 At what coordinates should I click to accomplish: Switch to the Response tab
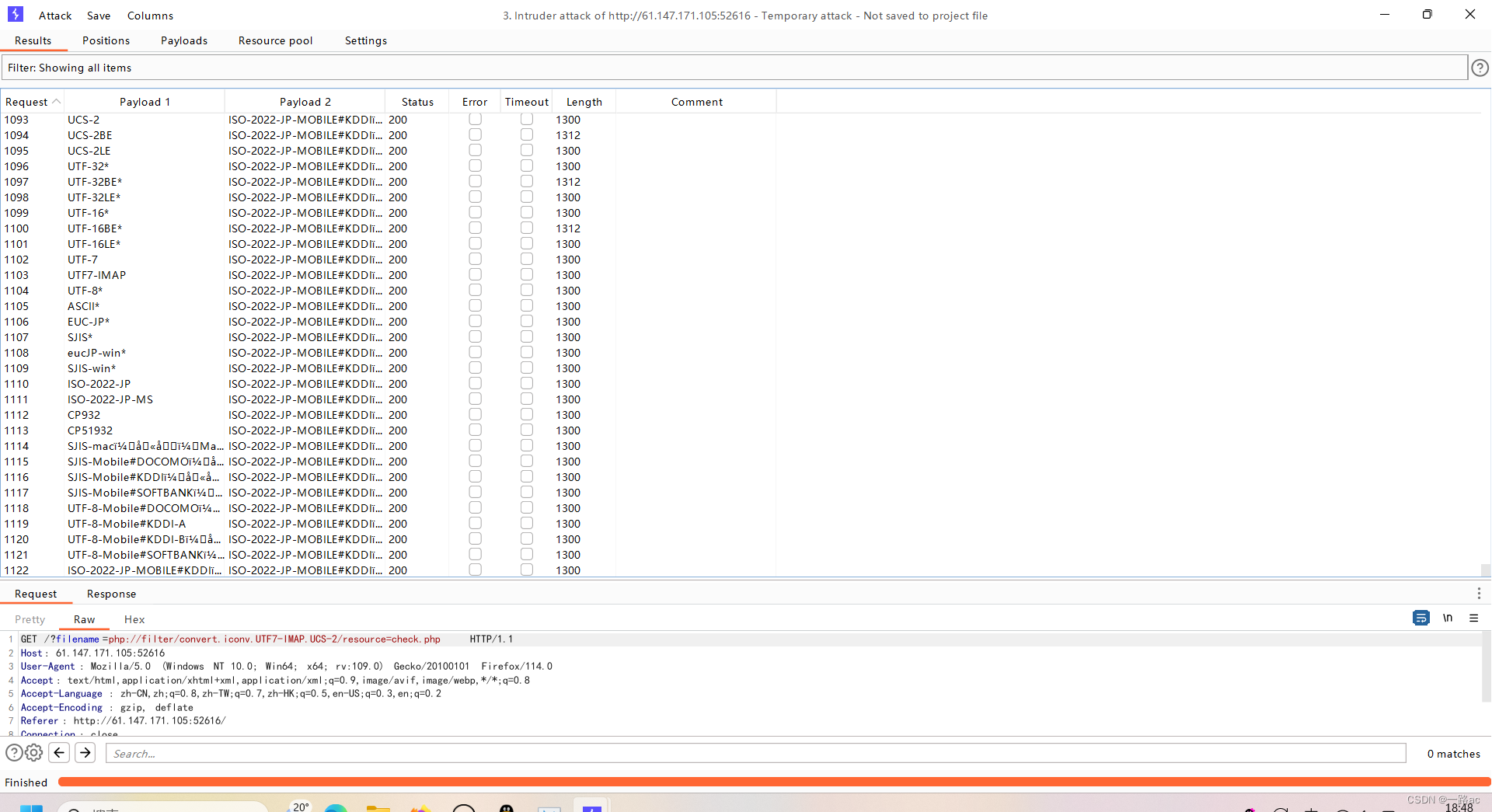(111, 593)
